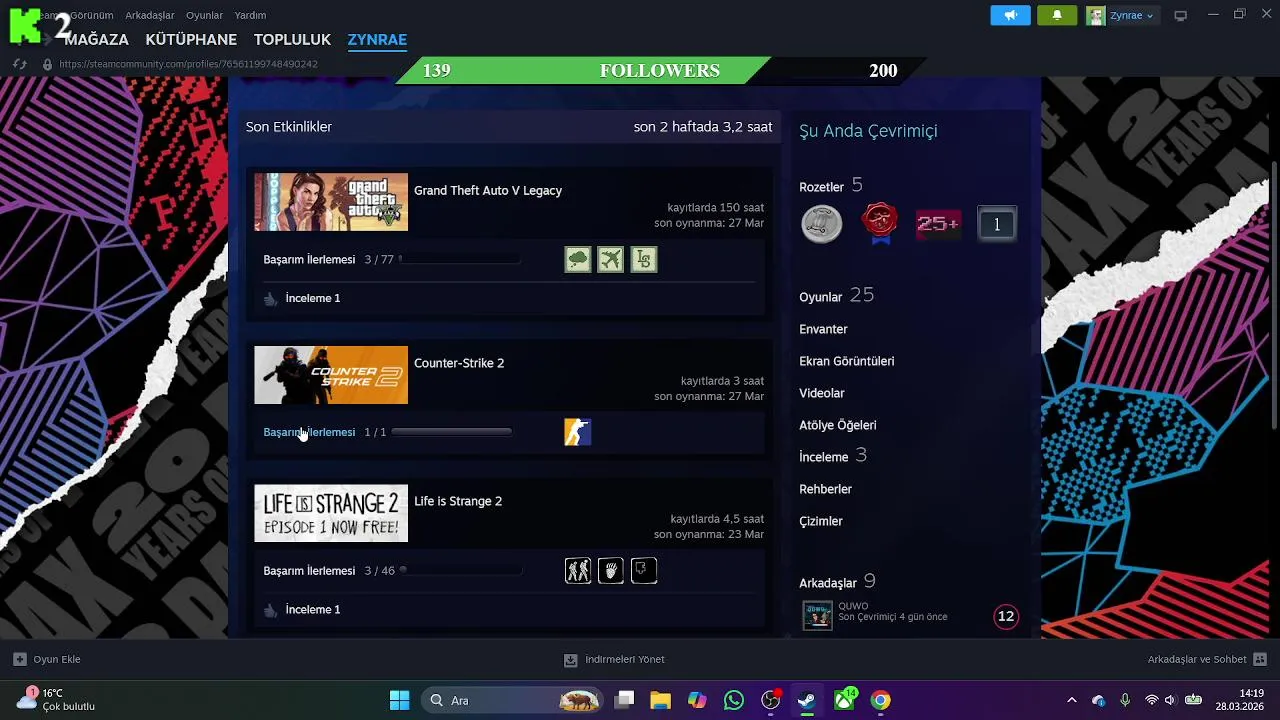Image resolution: width=1280 pixels, height=720 pixels.
Task: Click the silver coin badge
Action: click(822, 224)
